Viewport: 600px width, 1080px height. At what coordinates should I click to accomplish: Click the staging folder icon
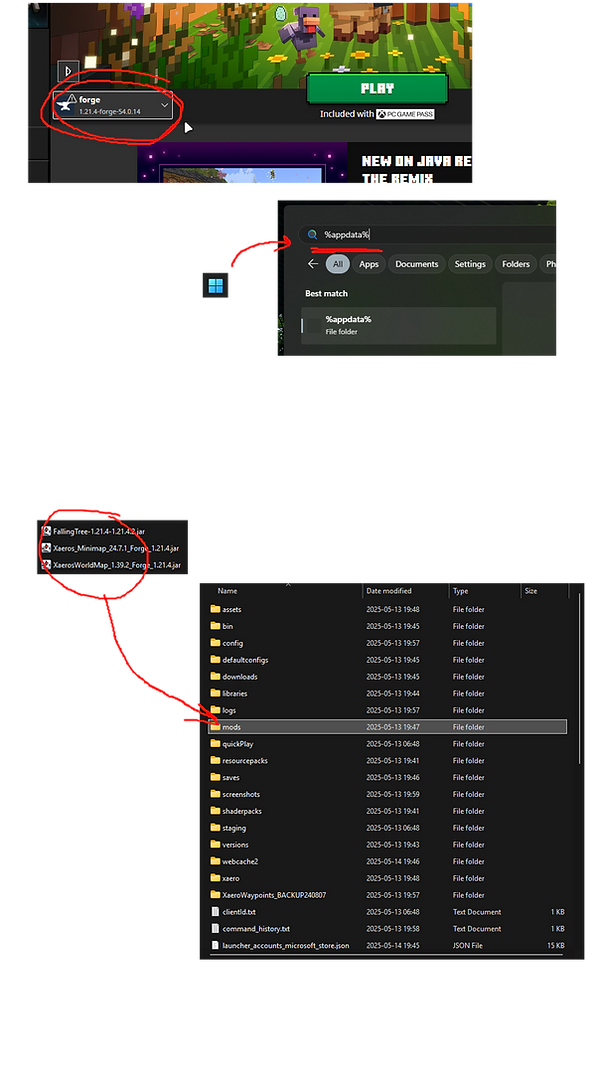pyautogui.click(x=215, y=828)
